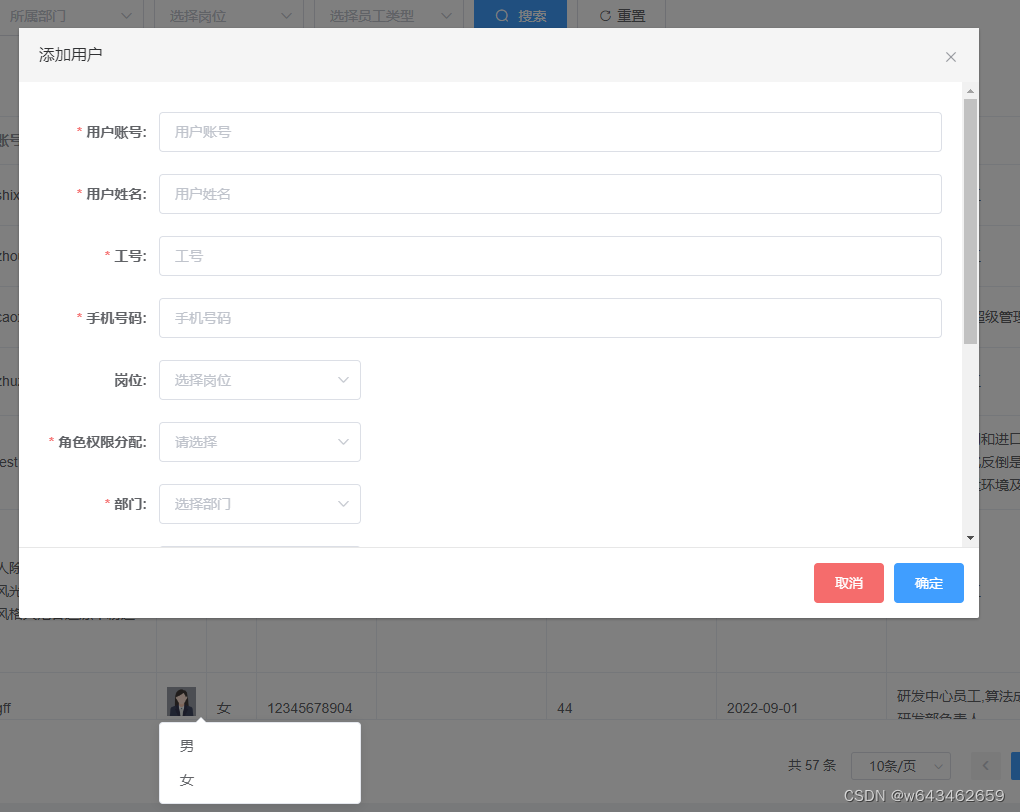Click the 取消 cancel button

(848, 583)
